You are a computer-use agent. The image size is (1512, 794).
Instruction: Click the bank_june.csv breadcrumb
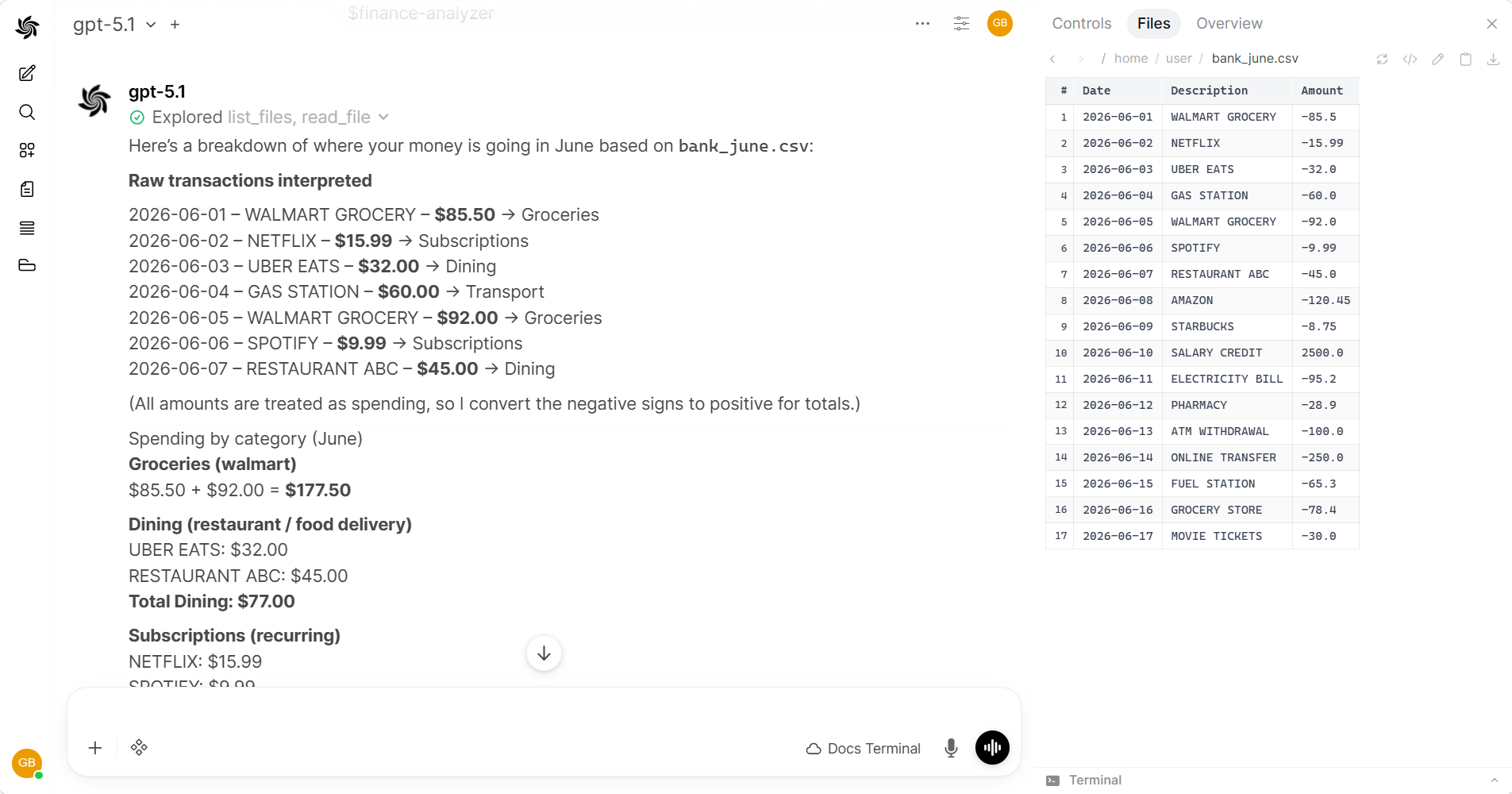pos(1255,59)
